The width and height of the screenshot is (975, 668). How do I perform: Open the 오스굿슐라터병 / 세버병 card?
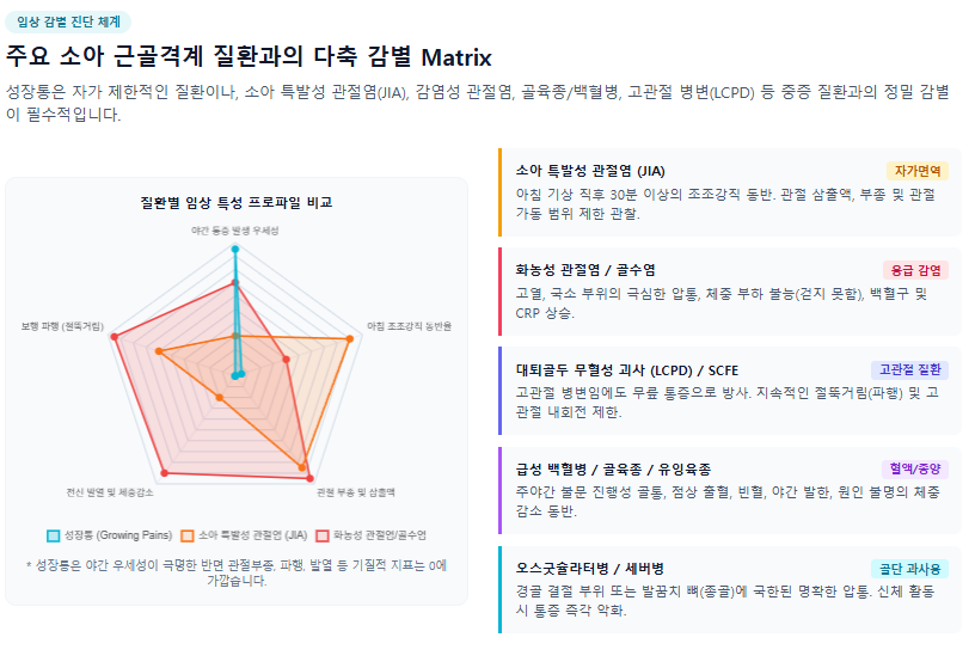click(x=730, y=590)
